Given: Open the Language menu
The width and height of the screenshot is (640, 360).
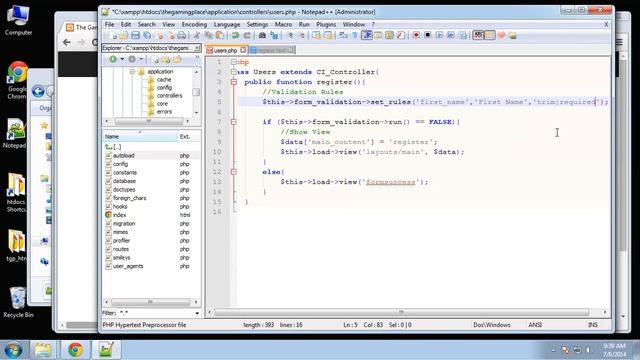Looking at the screenshot, I should pos(227,24).
